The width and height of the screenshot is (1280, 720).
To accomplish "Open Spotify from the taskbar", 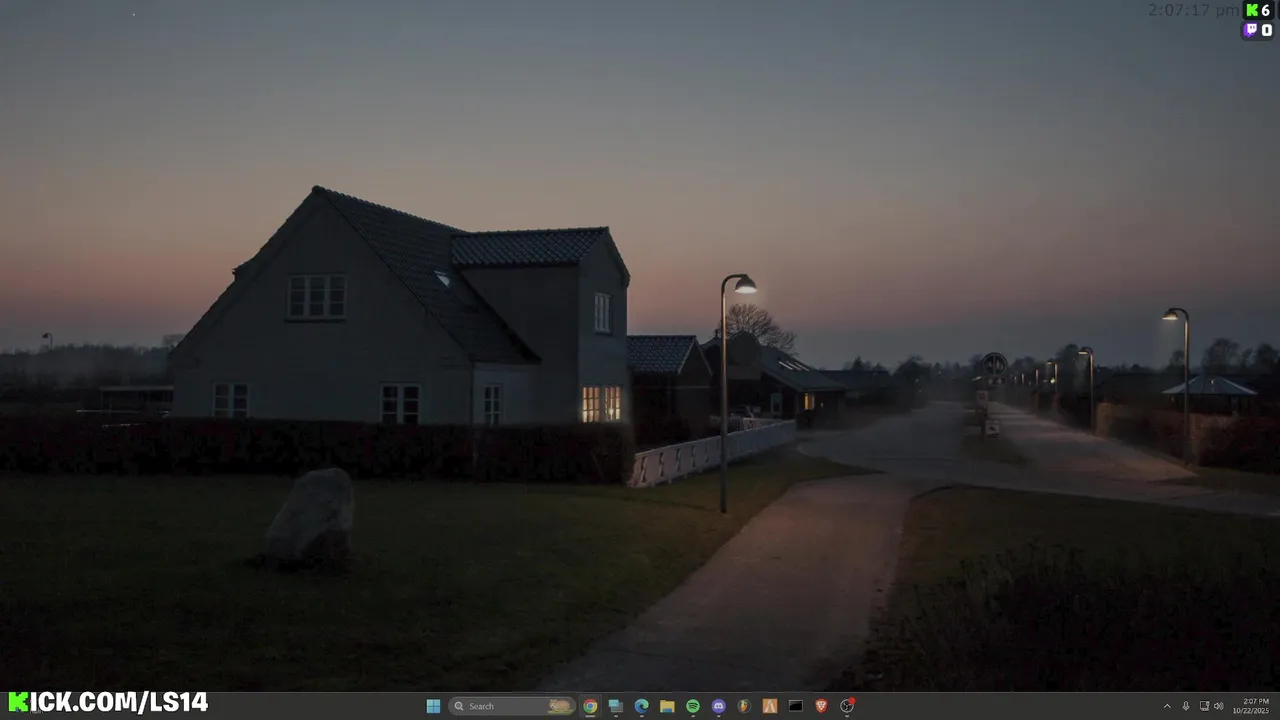I will point(693,706).
